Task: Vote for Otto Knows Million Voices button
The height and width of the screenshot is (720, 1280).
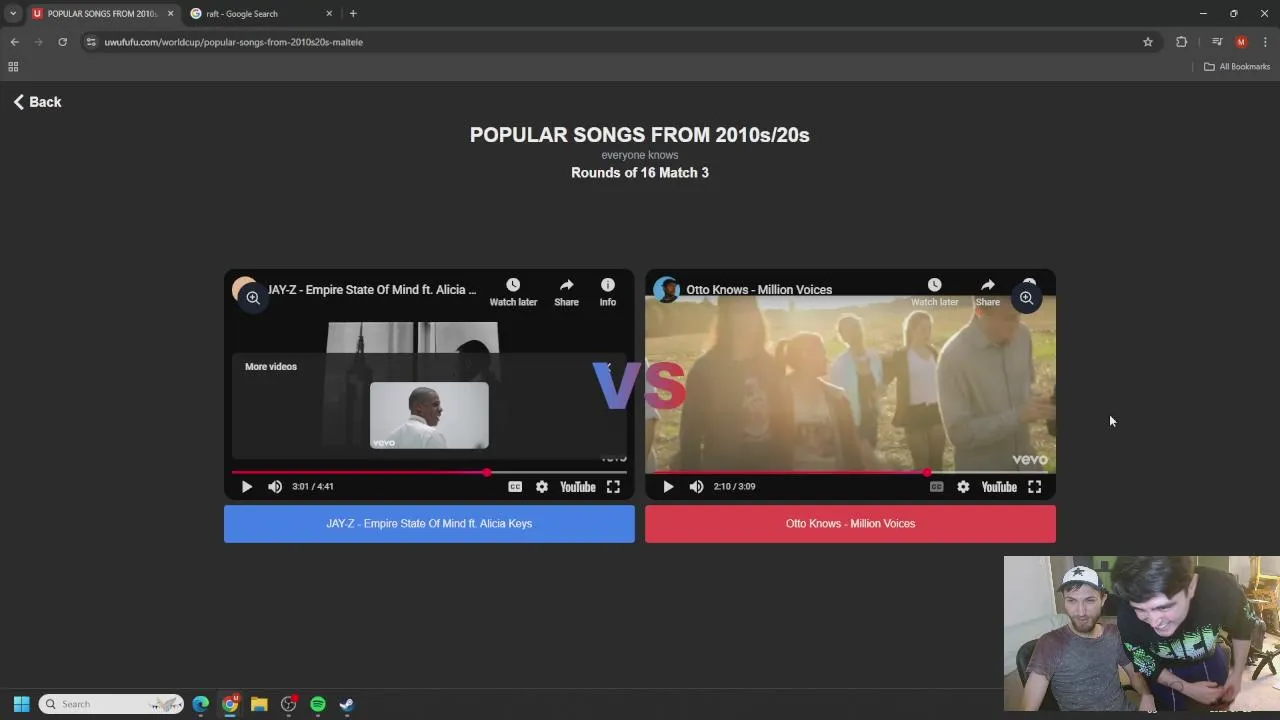Action: (x=850, y=524)
